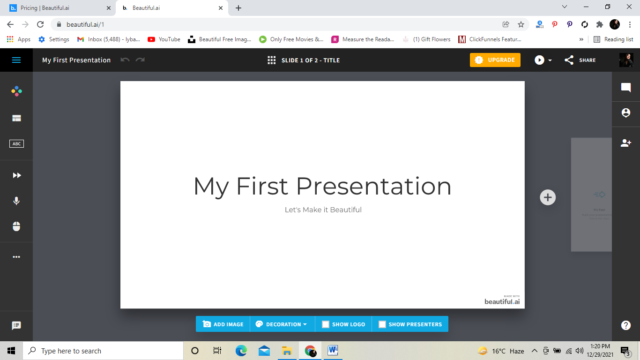Add a new slide with the plus button

click(548, 198)
